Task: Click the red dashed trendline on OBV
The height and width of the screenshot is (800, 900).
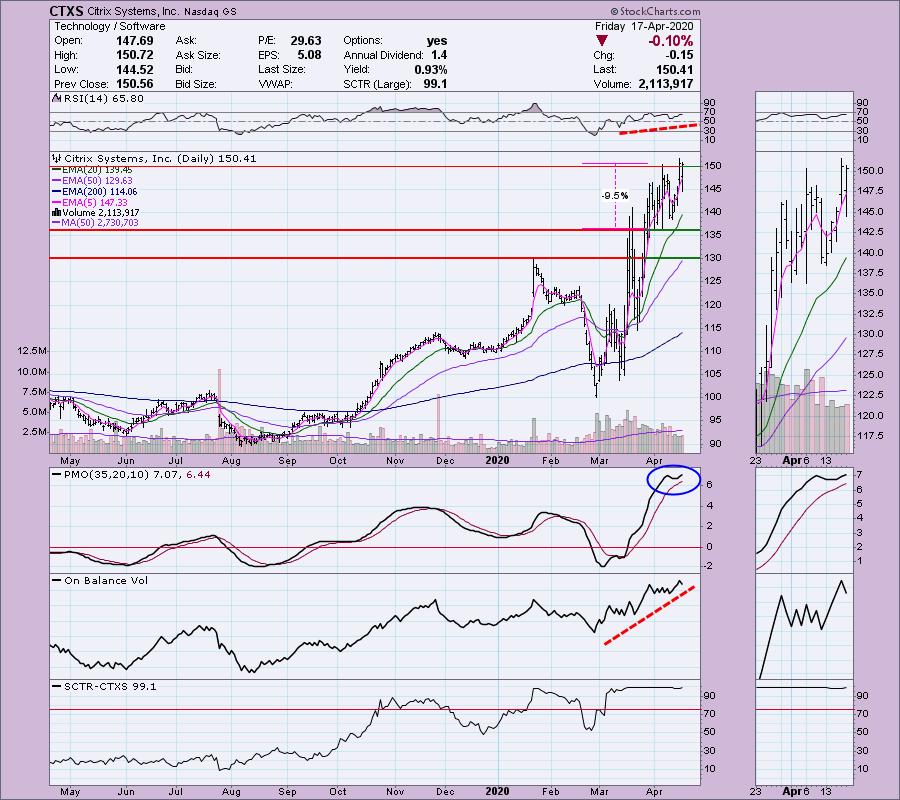Action: (650, 613)
